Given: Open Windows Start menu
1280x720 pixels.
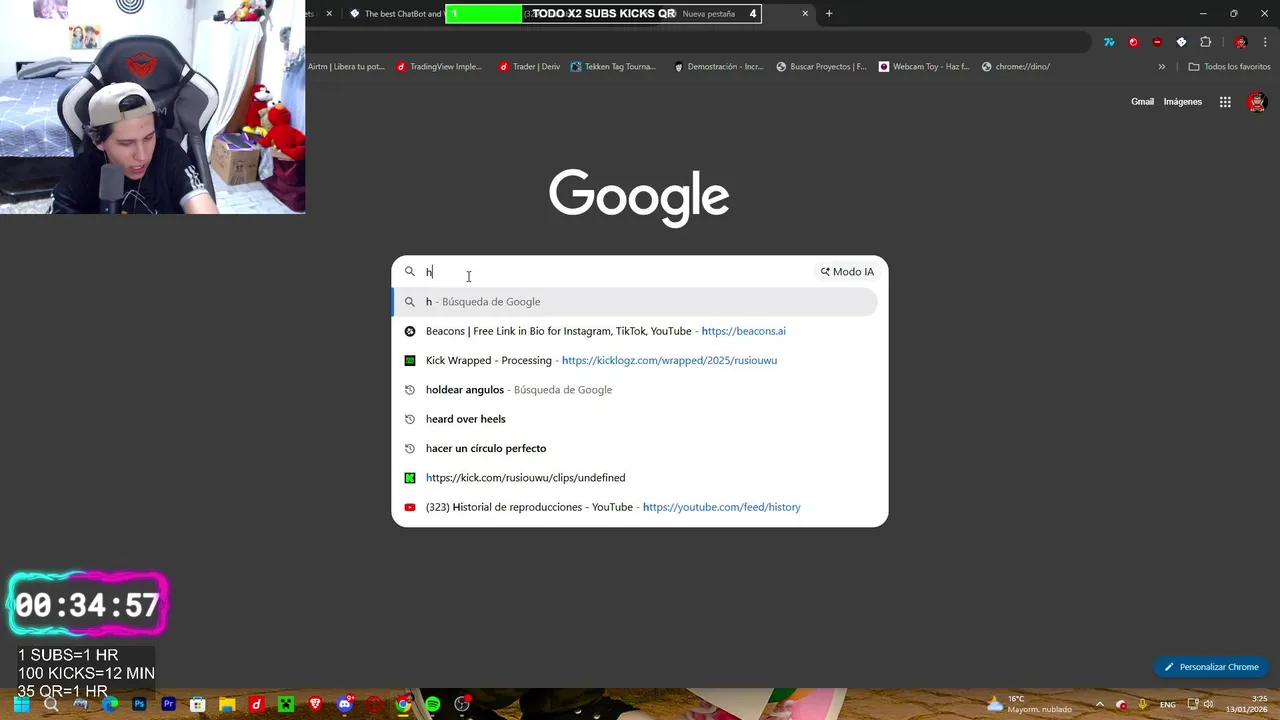Looking at the screenshot, I should (21, 704).
